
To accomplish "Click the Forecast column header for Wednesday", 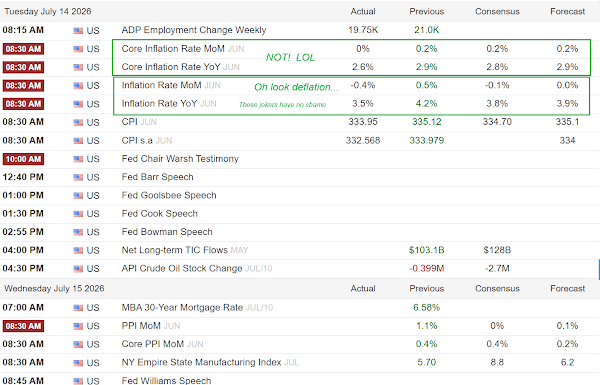I will point(567,289).
